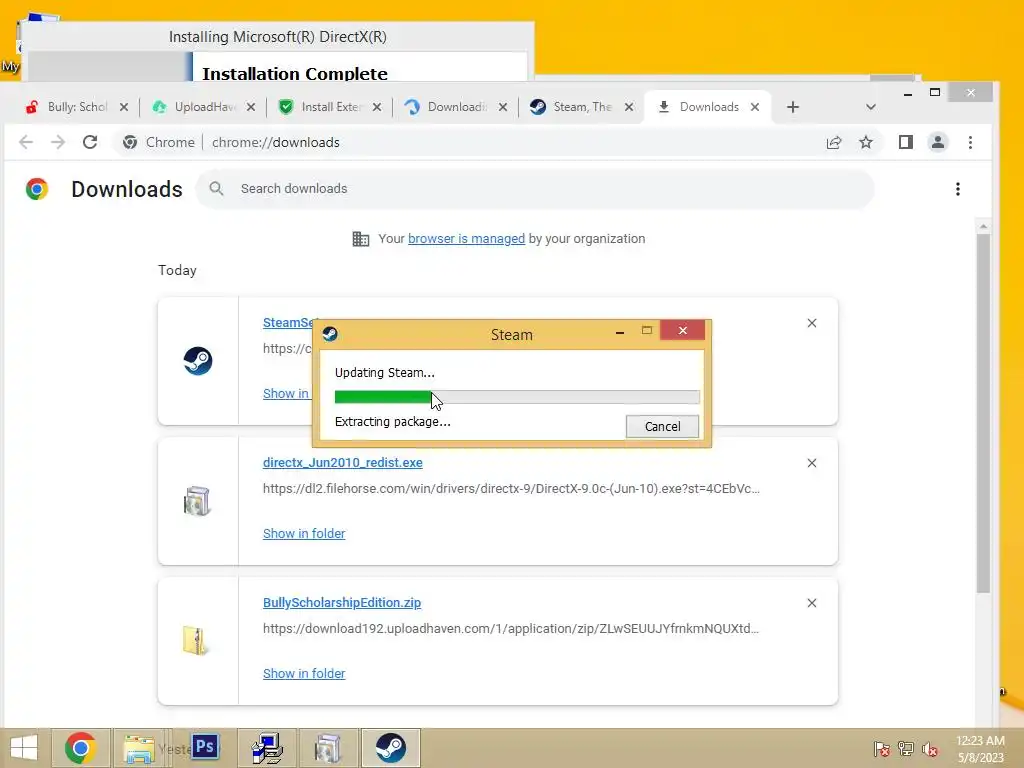The height and width of the screenshot is (768, 1024).
Task: Open the Chrome side panel
Action: (x=906, y=142)
